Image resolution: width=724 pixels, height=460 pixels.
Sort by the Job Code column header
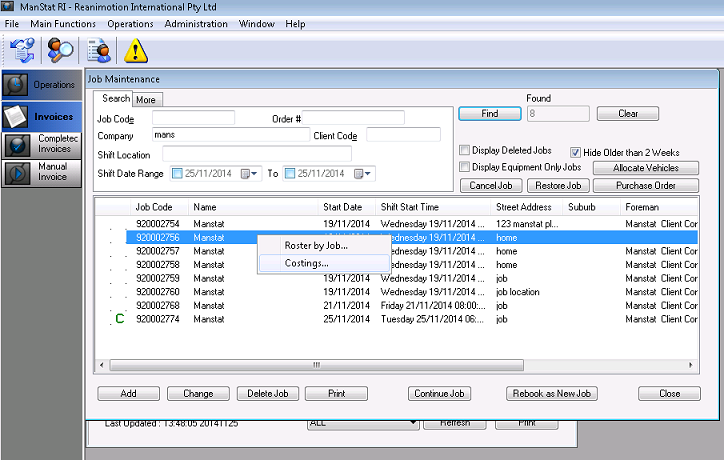(x=159, y=207)
